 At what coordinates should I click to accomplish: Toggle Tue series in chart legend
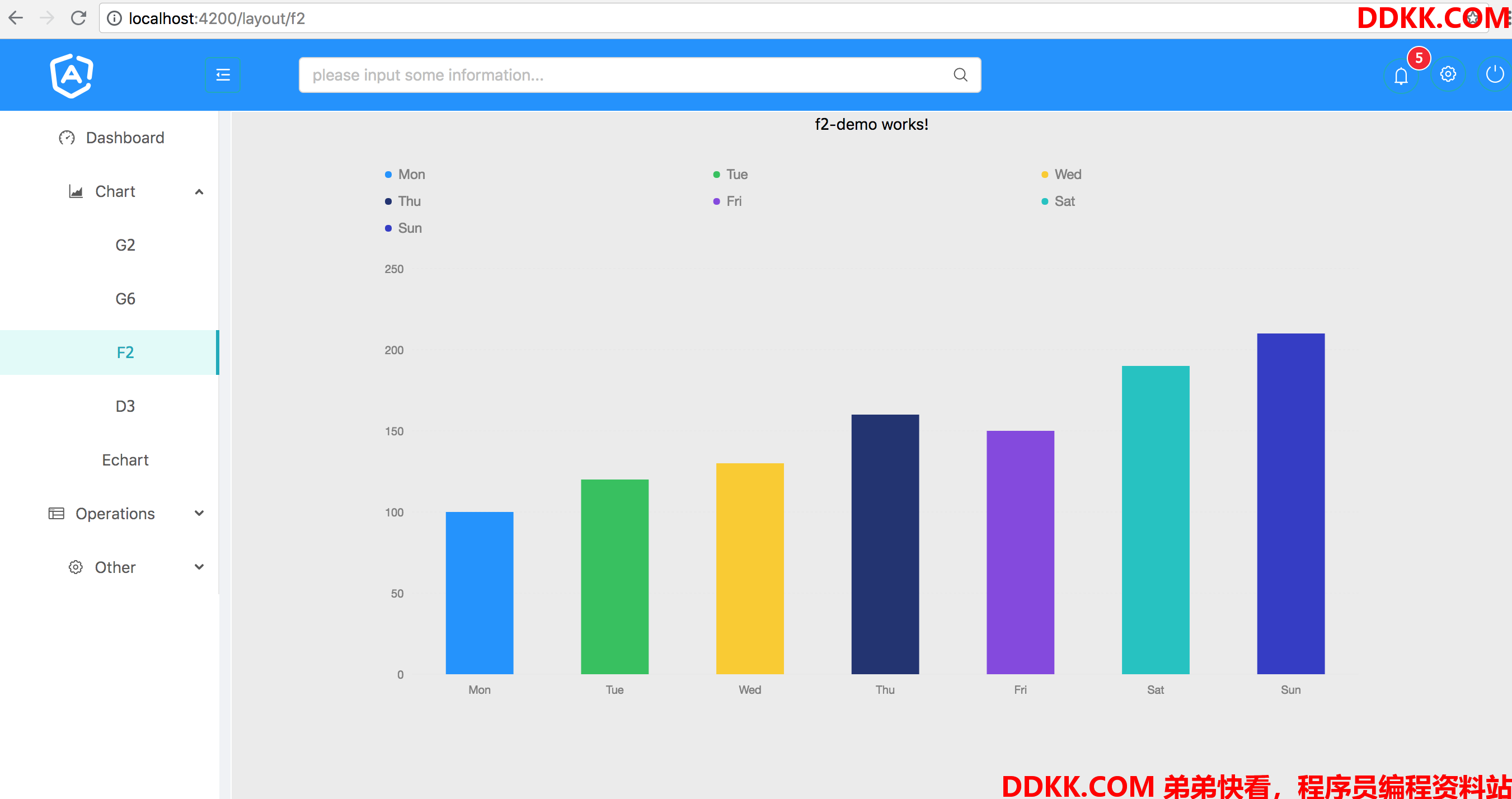(730, 175)
